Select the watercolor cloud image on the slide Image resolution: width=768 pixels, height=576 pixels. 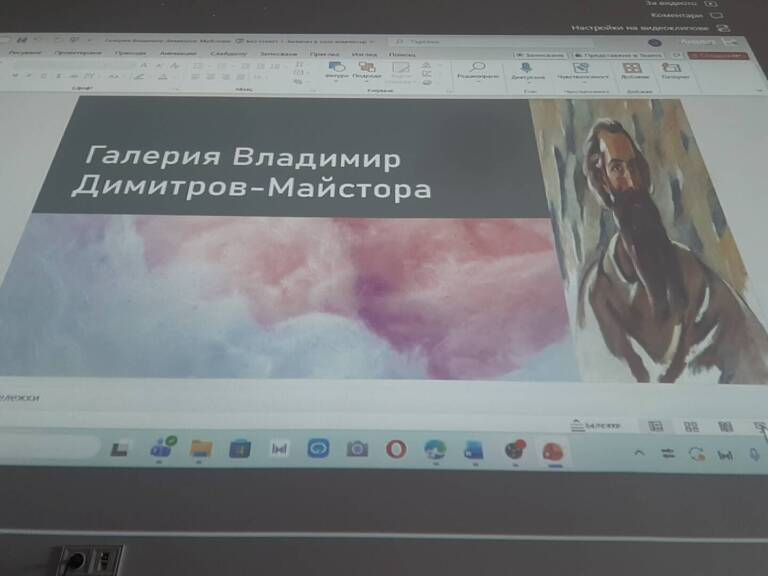click(287, 298)
